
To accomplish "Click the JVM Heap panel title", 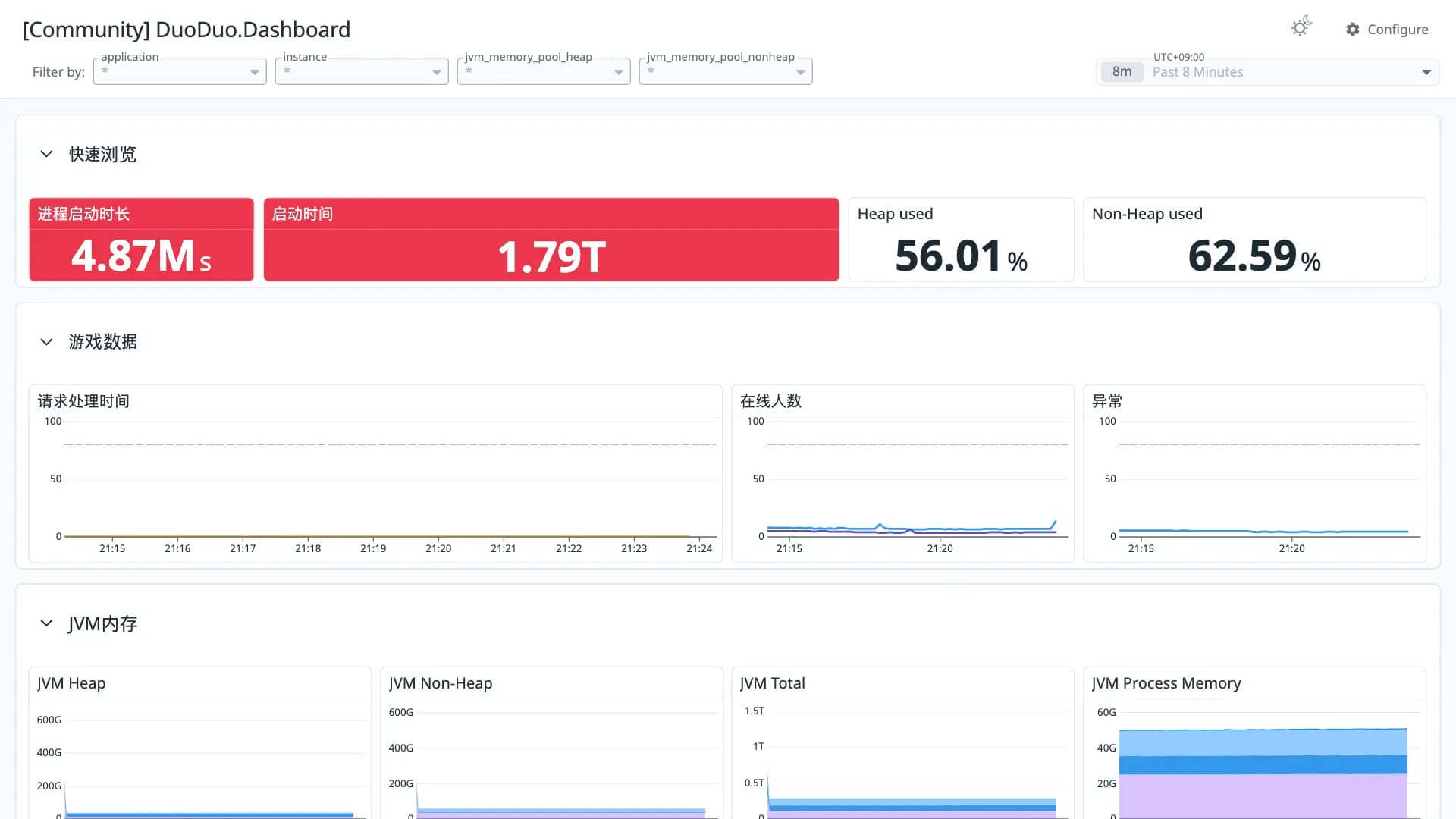I will (x=71, y=683).
